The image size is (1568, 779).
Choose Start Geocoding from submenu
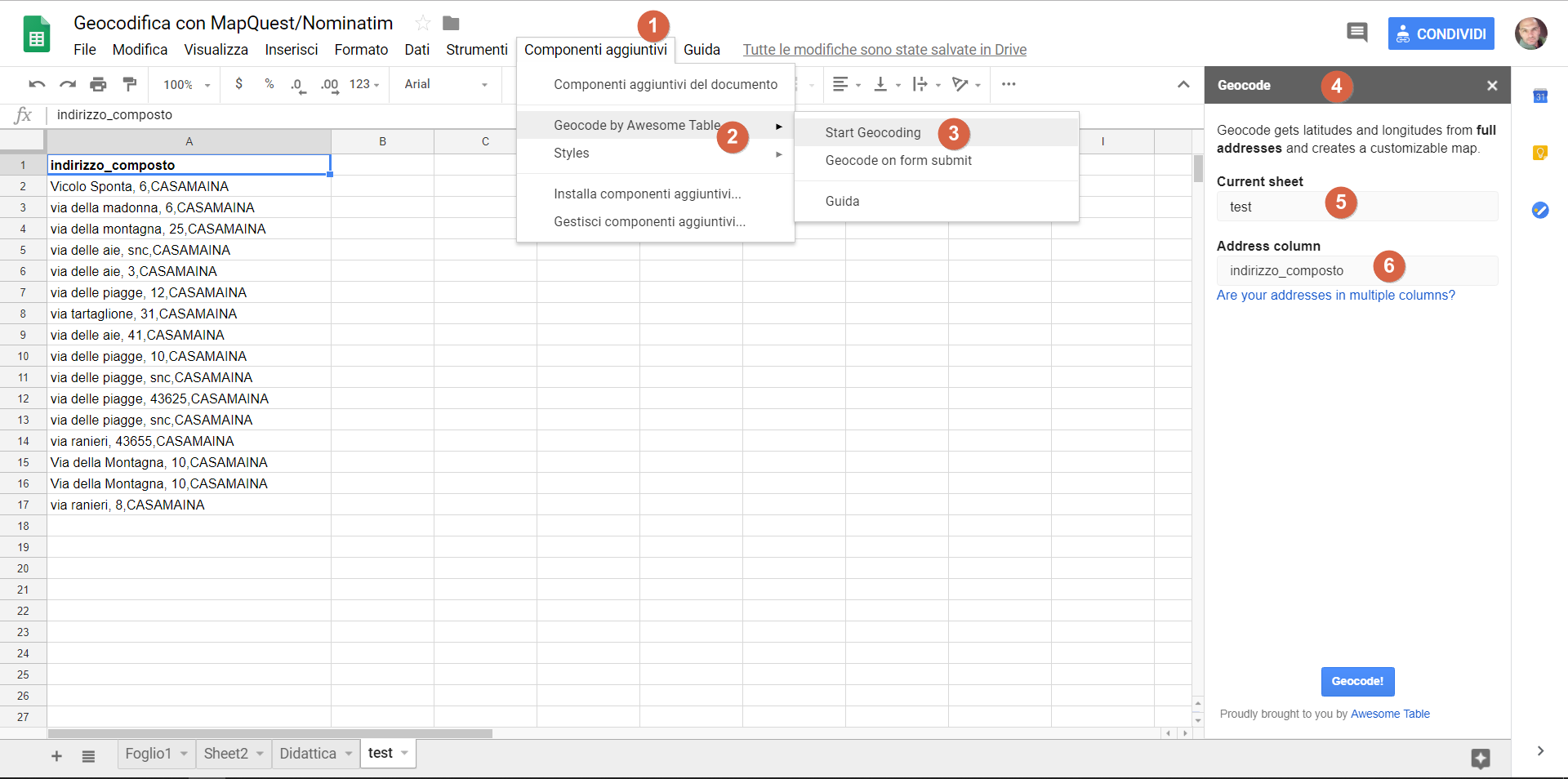pyautogui.click(x=872, y=132)
